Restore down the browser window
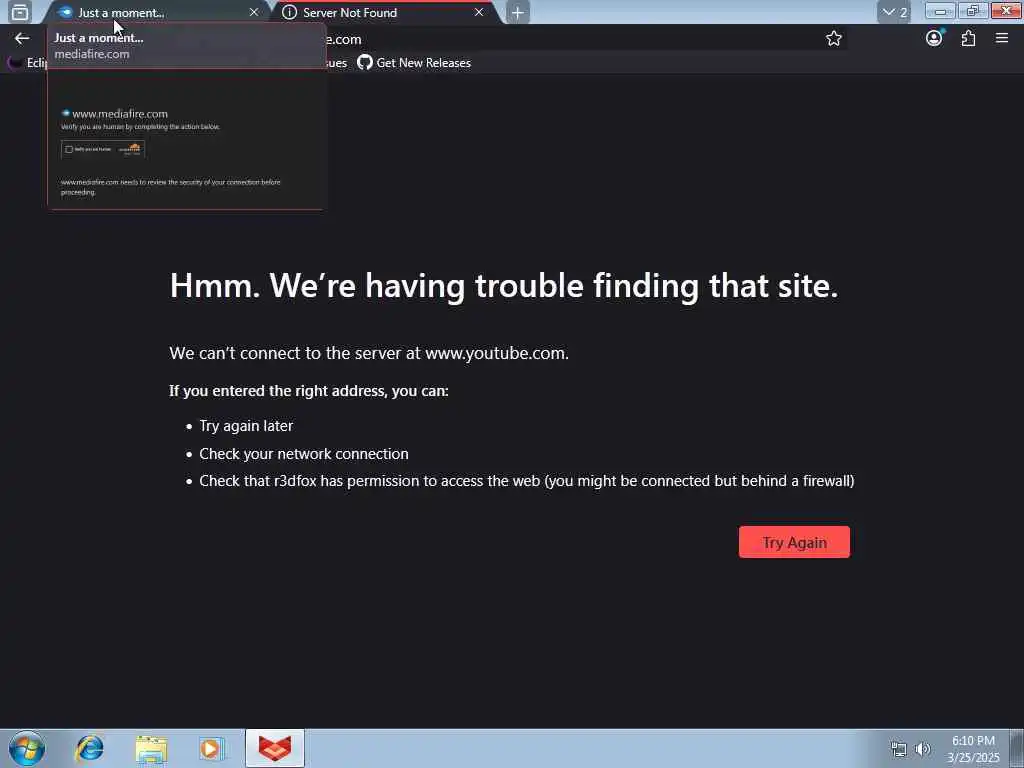 click(972, 11)
